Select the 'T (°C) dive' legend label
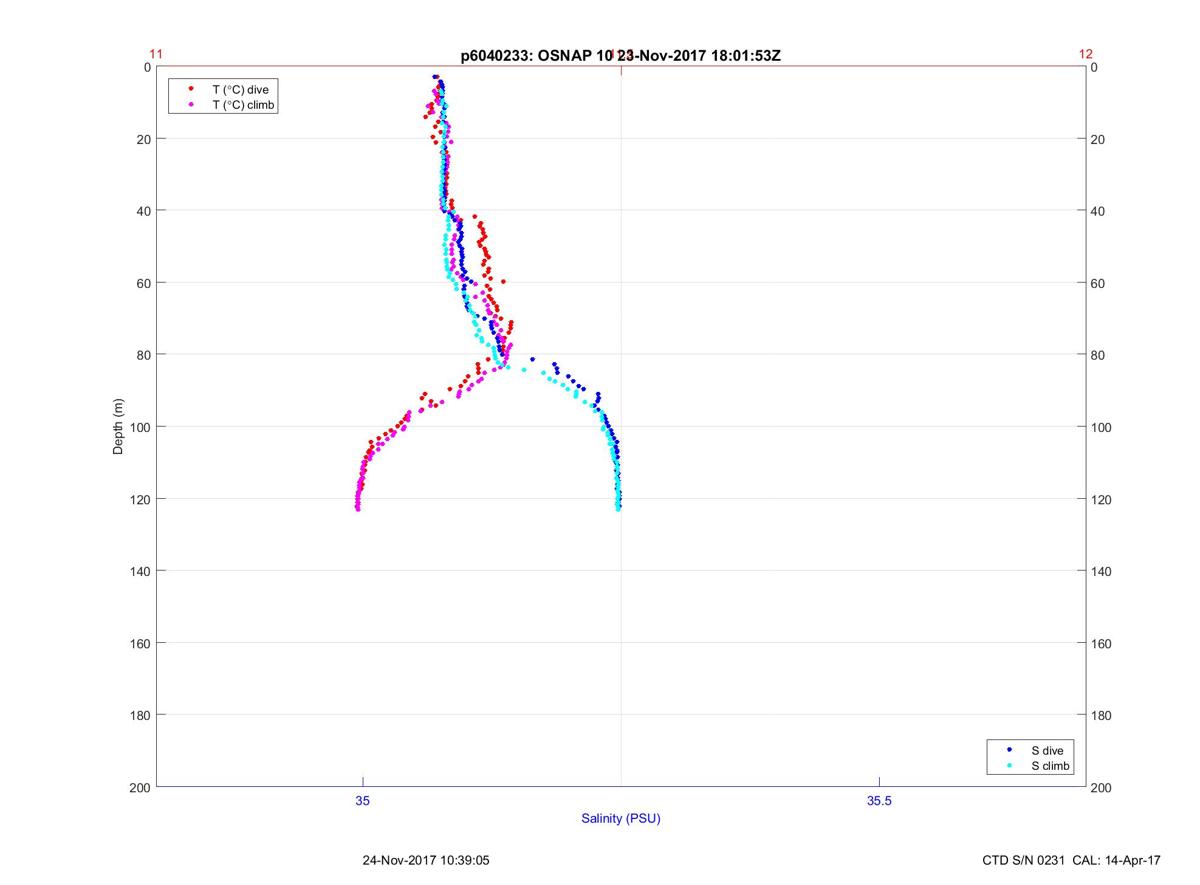The image size is (1200, 885). [x=240, y=89]
